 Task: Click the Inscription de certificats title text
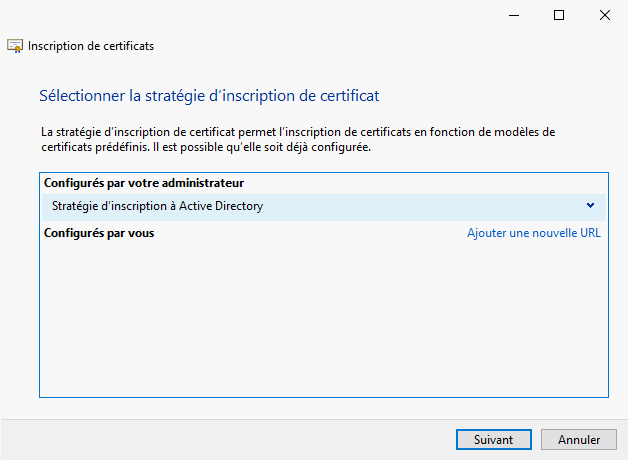click(91, 46)
